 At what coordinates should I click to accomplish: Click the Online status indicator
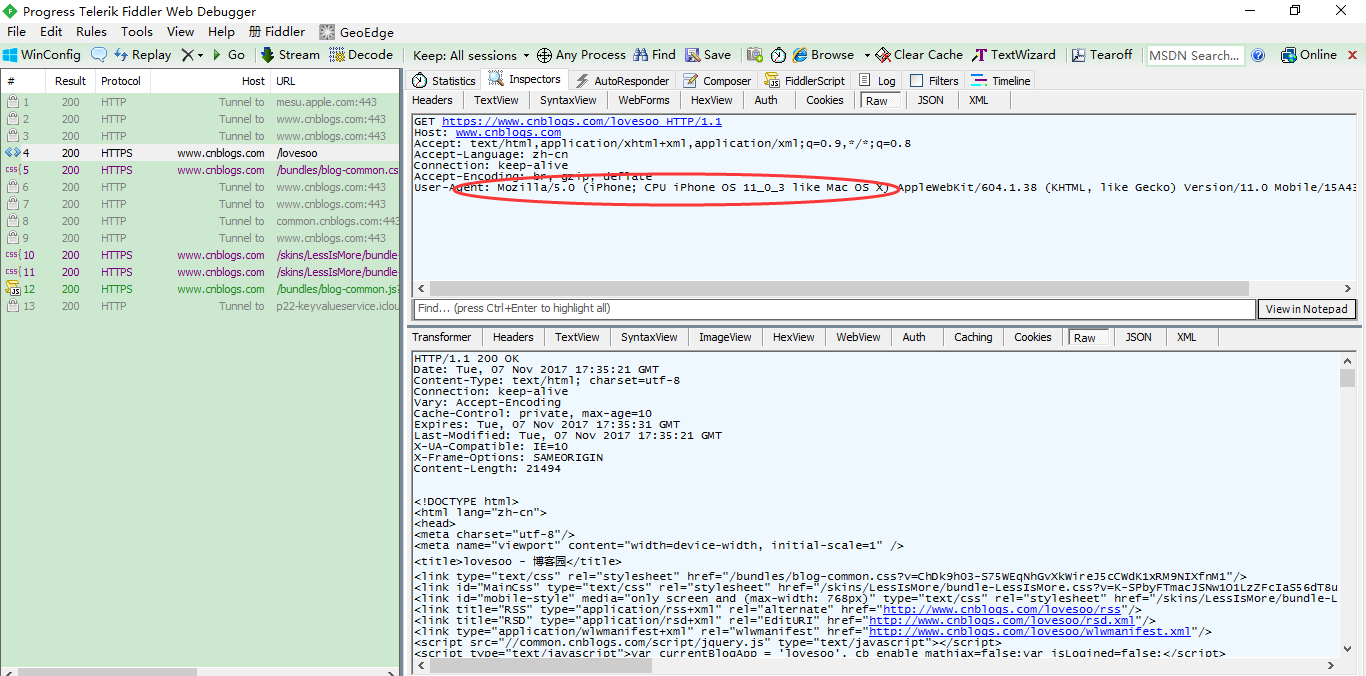click(x=1308, y=55)
